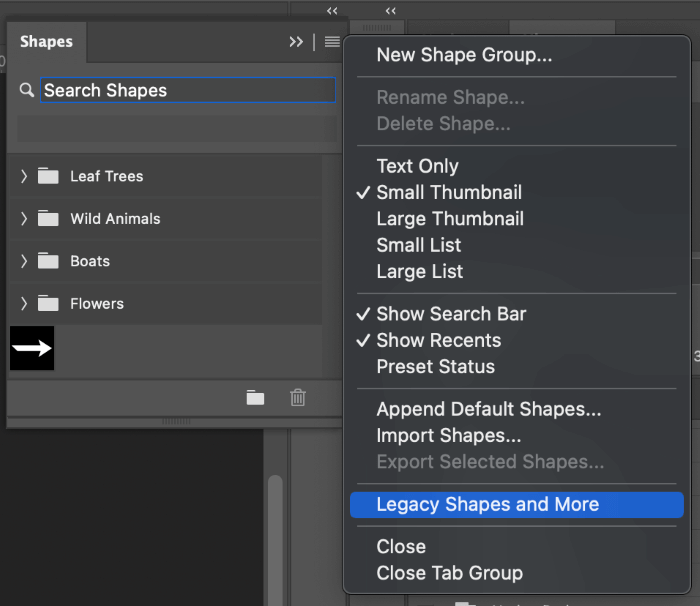Click the Flowers folder icon
This screenshot has width=700, height=606.
[x=48, y=304]
